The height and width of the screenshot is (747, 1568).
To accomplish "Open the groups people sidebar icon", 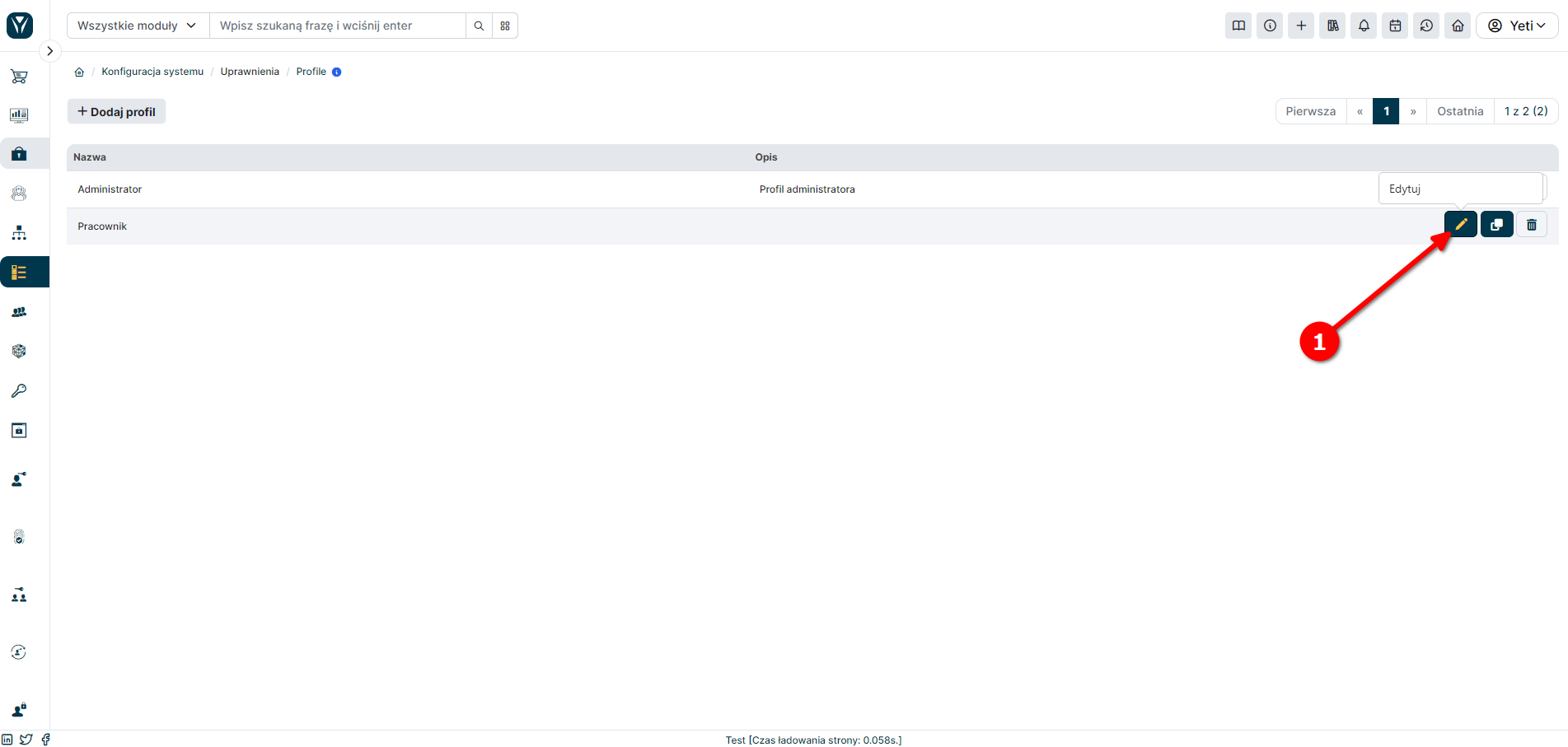I will point(19,312).
